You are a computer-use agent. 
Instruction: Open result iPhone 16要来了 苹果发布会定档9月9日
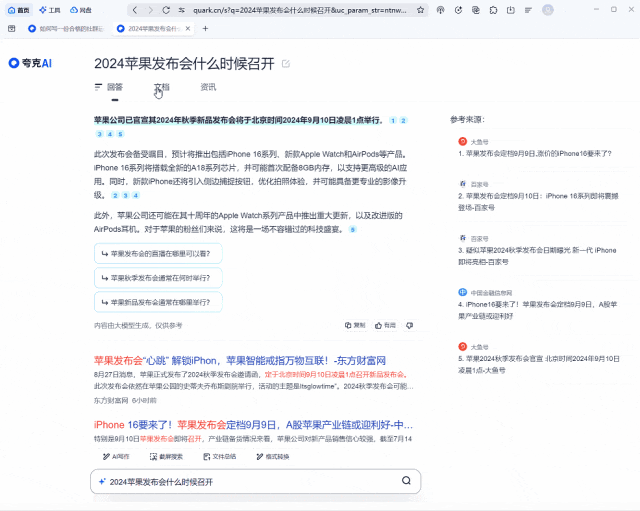tap(253, 425)
